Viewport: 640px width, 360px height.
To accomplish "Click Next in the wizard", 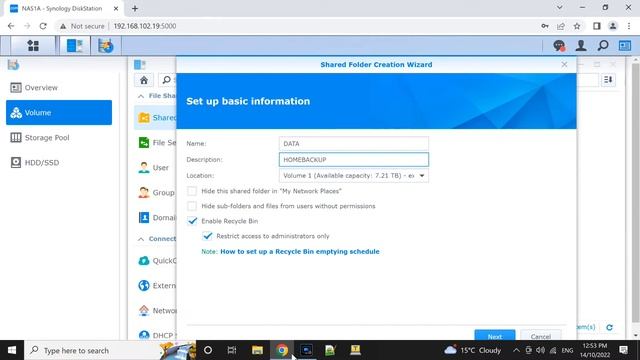I will 495,335.
